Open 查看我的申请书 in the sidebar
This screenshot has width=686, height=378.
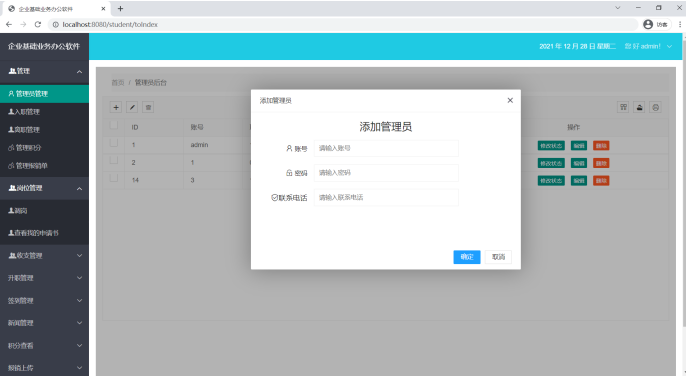pyautogui.click(x=44, y=233)
